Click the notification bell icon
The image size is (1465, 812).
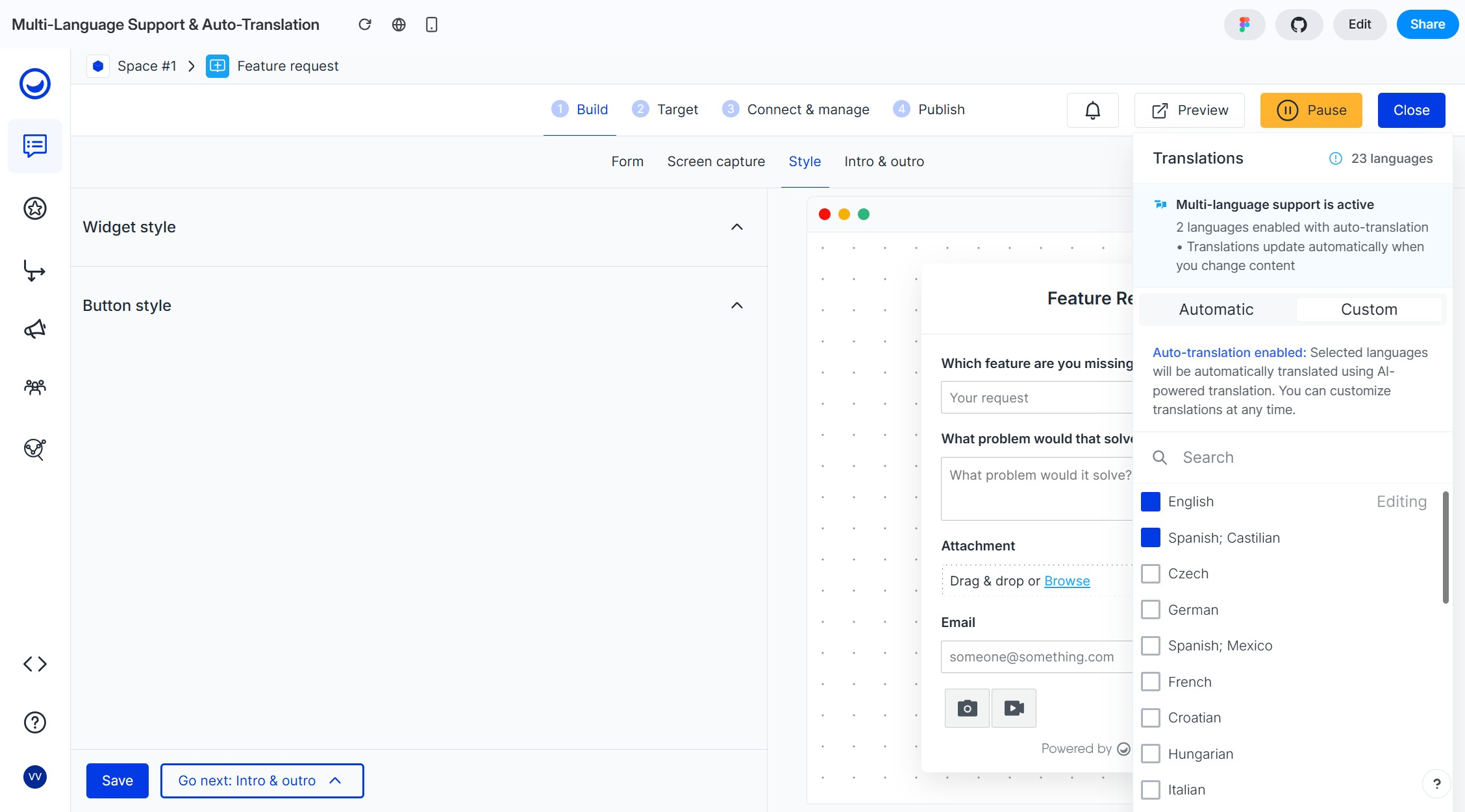pos(1092,110)
